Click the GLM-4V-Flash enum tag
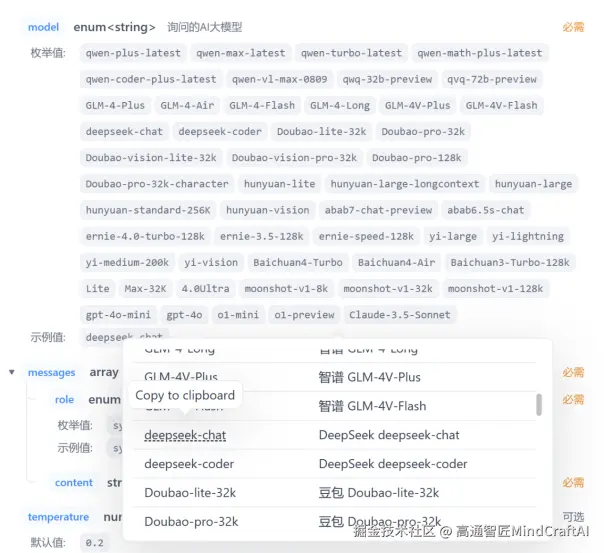This screenshot has height=553, width=604. click(502, 105)
